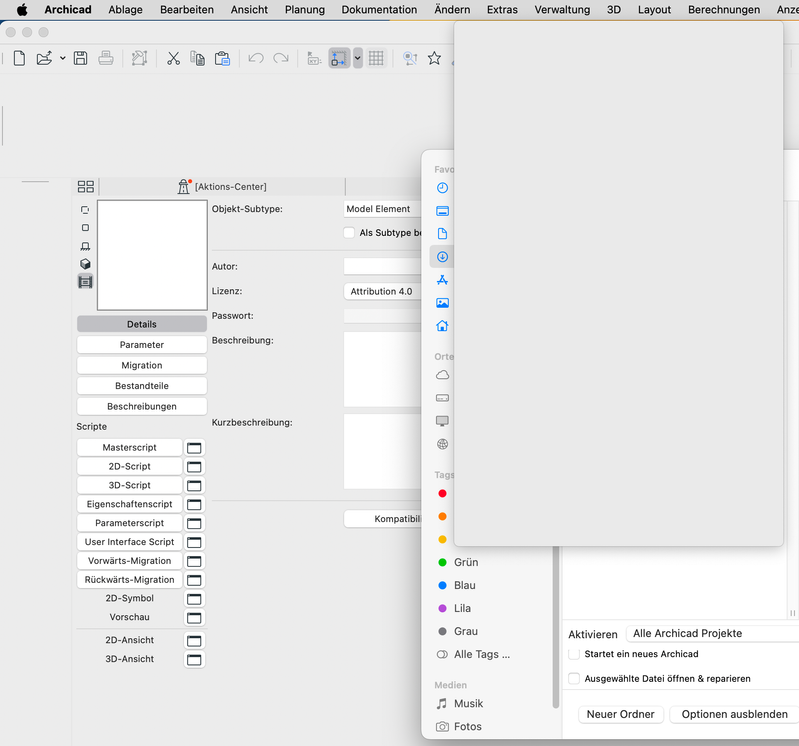Select the Blau tag in sidebar
The width and height of the screenshot is (799, 746).
465,585
